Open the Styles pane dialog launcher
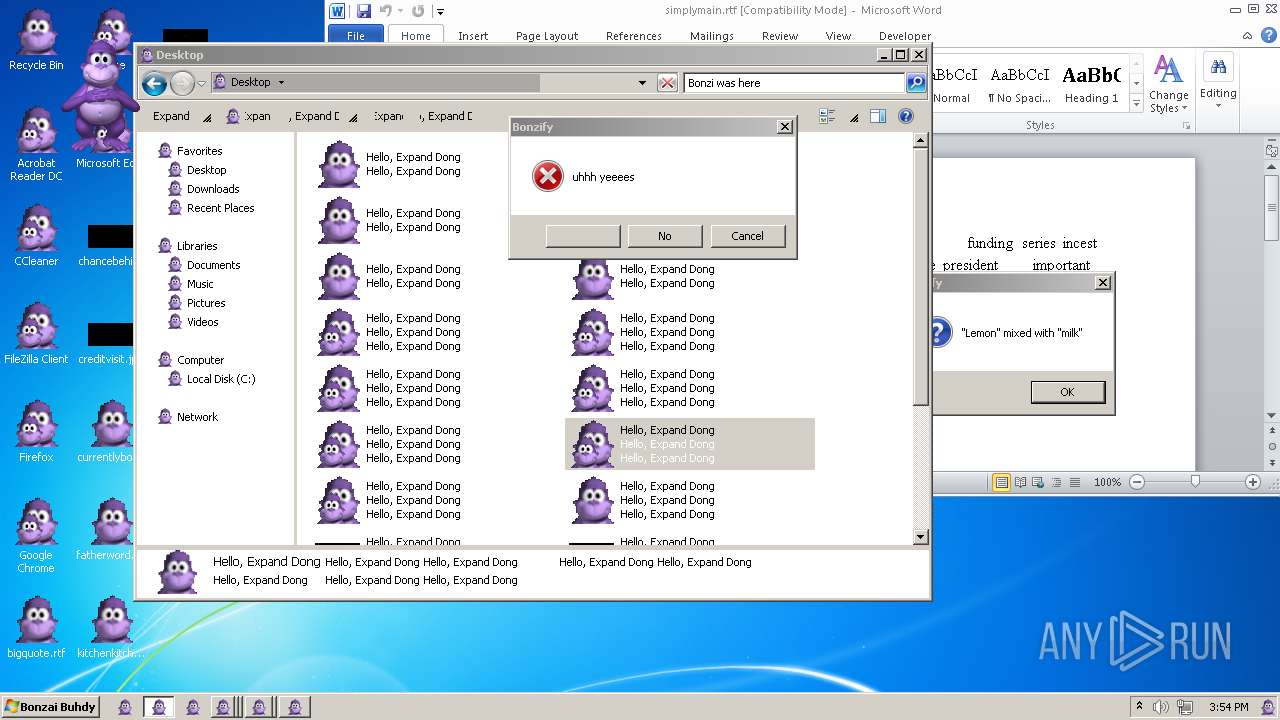The height and width of the screenshot is (720, 1280). pos(1187,126)
